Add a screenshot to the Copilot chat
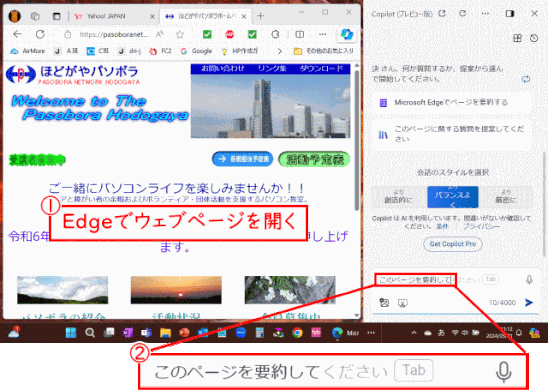Image resolution: width=548 pixels, height=390 pixels. [403, 303]
